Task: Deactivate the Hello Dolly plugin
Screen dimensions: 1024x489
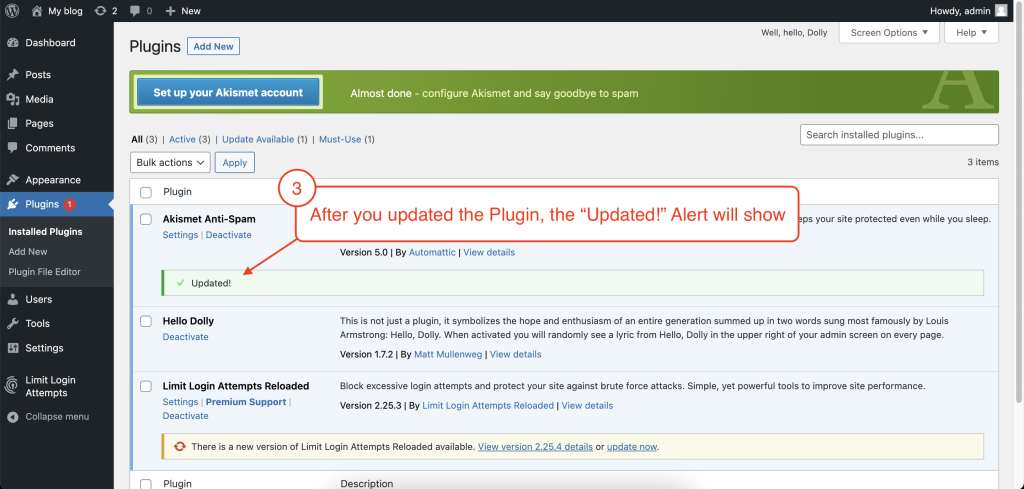Action: [x=185, y=337]
